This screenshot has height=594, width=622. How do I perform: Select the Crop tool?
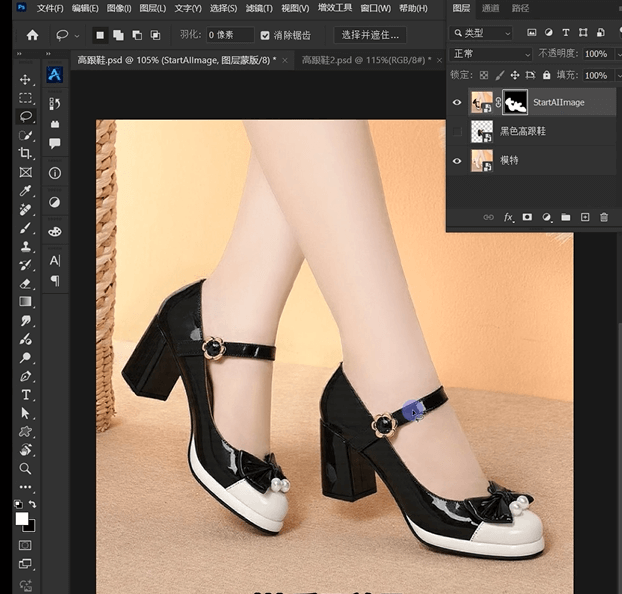click(25, 153)
